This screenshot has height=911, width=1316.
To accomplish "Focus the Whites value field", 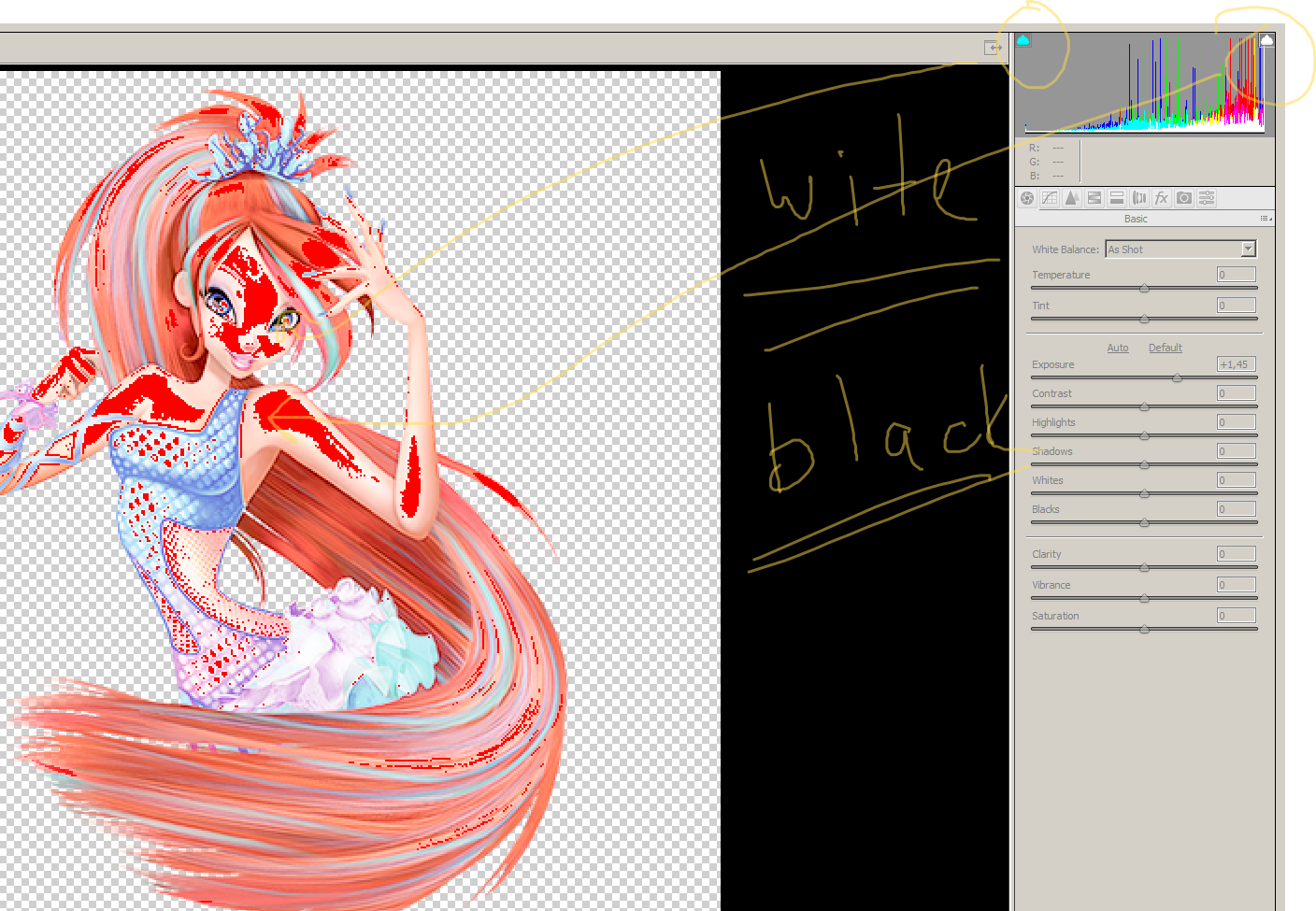I will pos(1237,480).
